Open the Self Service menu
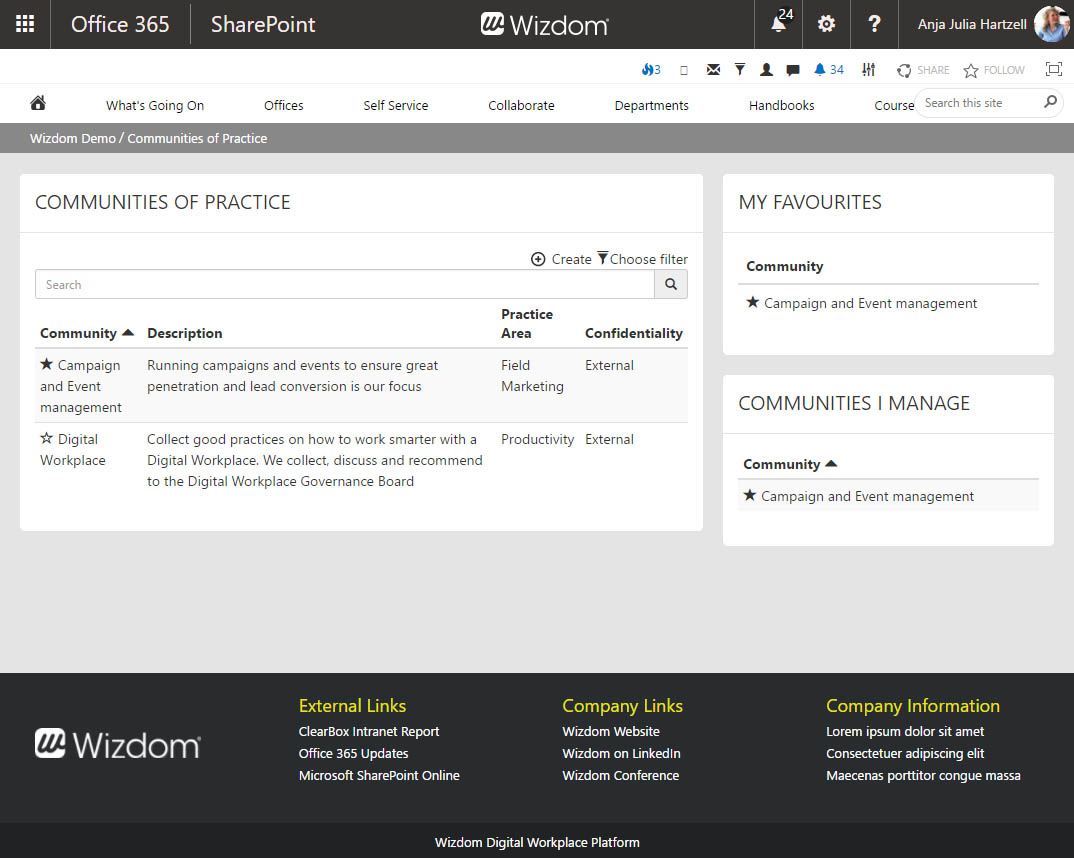 tap(395, 105)
